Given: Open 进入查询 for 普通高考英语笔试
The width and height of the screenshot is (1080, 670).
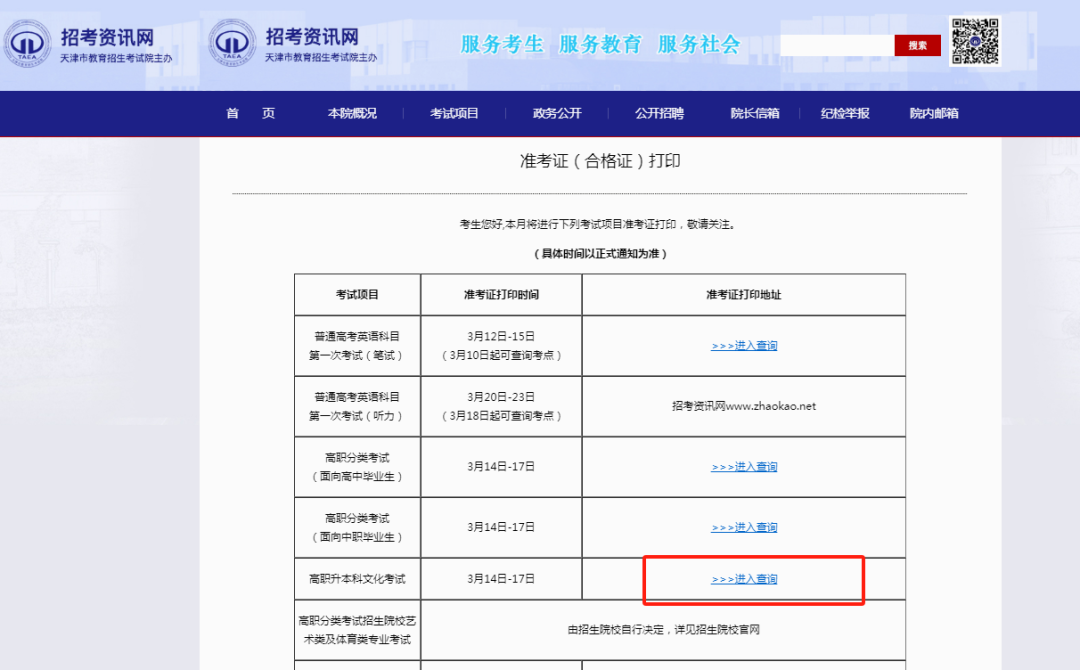Looking at the screenshot, I should pos(743,345).
